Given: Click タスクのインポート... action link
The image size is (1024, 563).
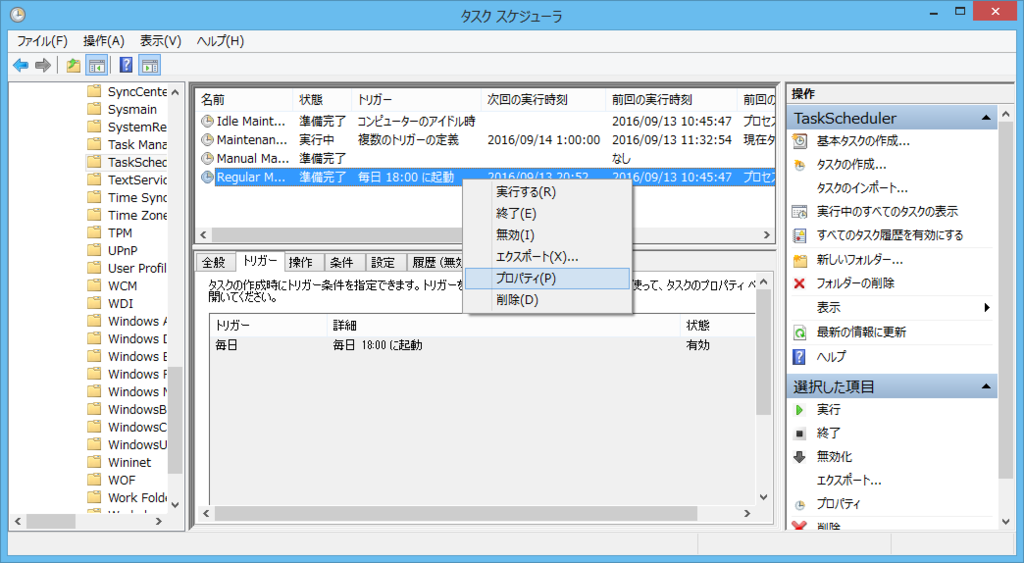Looking at the screenshot, I should tap(862, 188).
